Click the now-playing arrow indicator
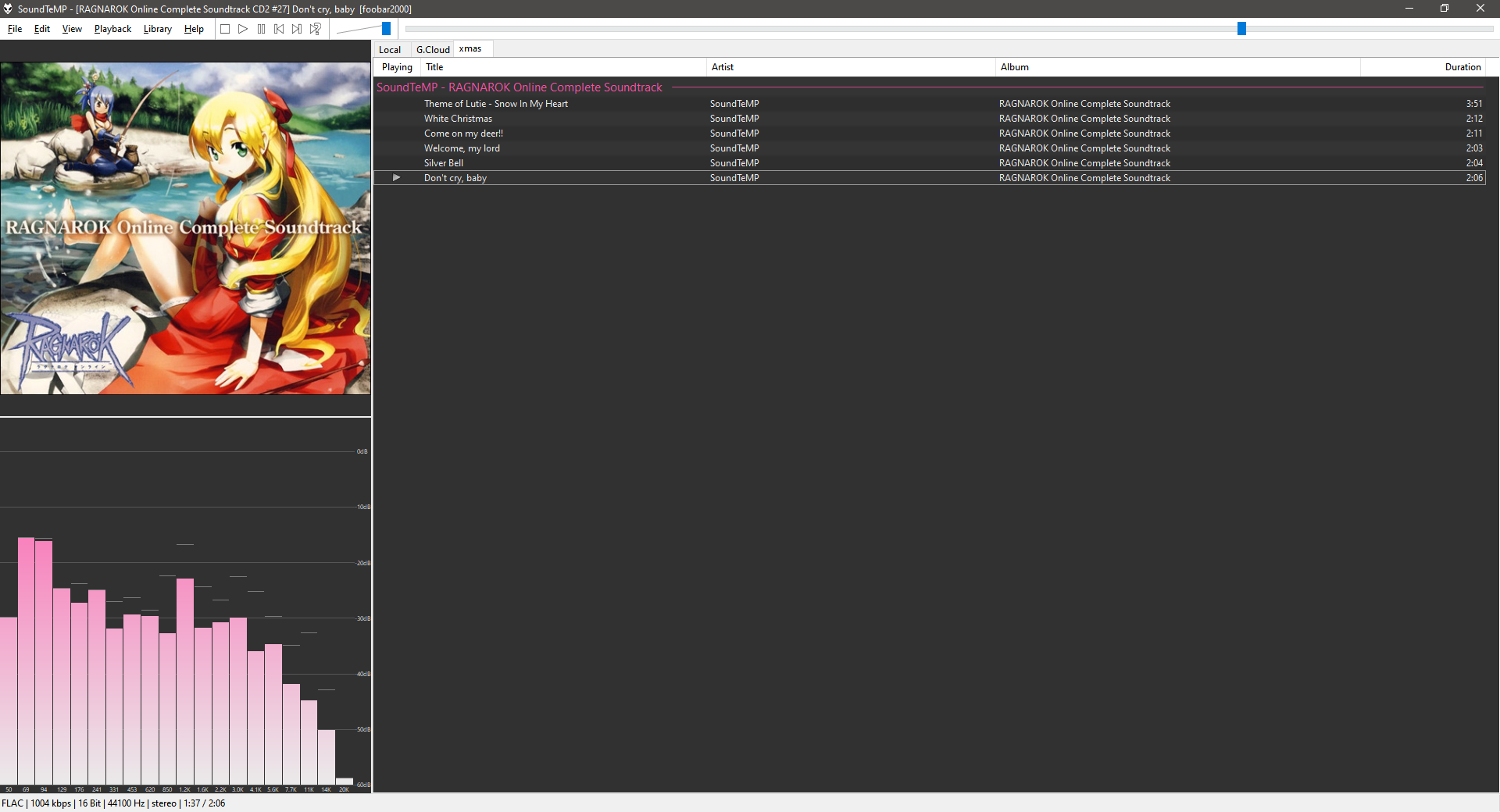 coord(397,178)
